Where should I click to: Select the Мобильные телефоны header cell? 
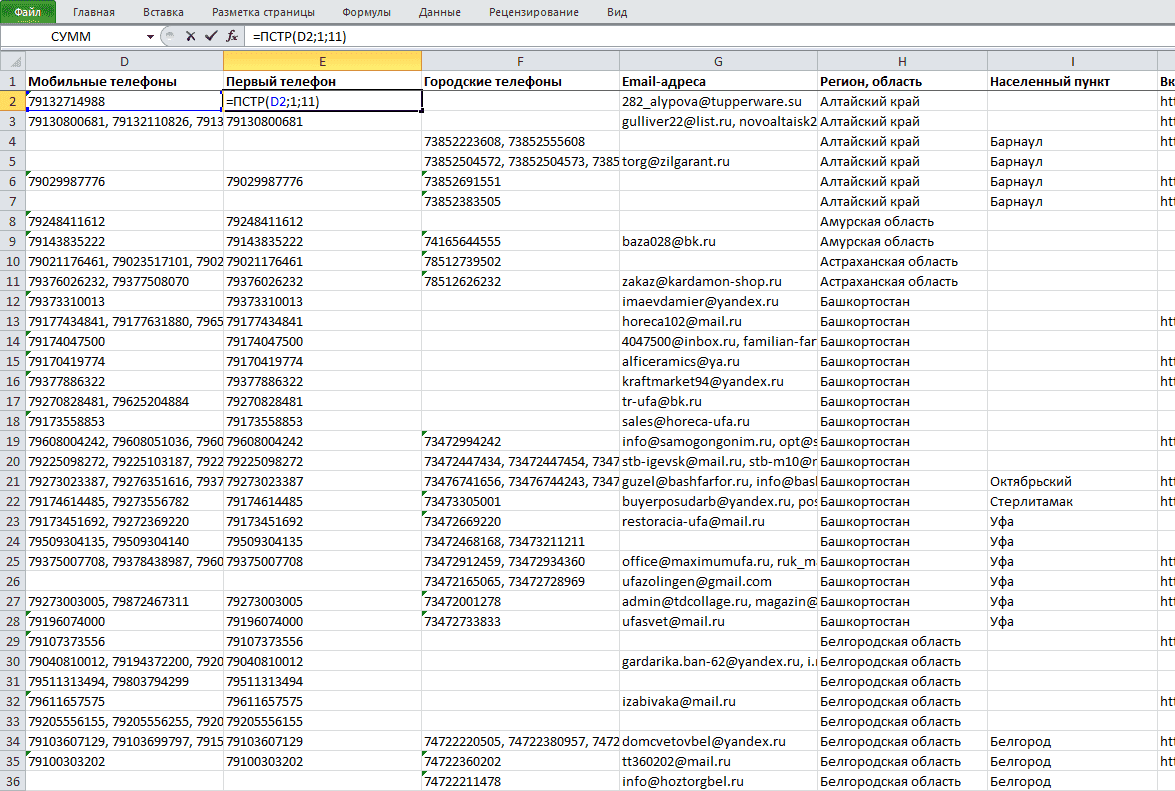pyautogui.click(x=124, y=82)
